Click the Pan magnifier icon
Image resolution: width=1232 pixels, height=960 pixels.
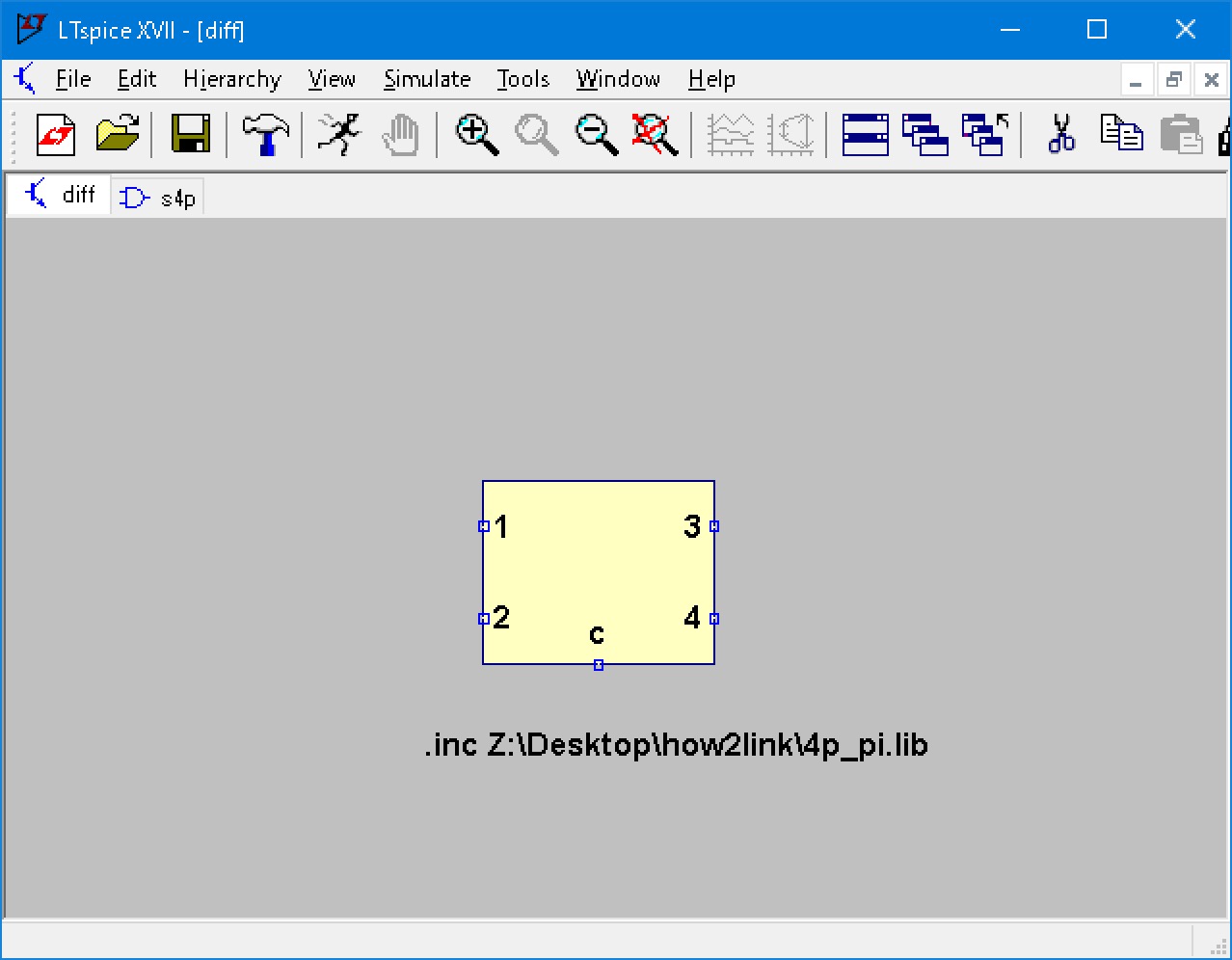tap(537, 134)
